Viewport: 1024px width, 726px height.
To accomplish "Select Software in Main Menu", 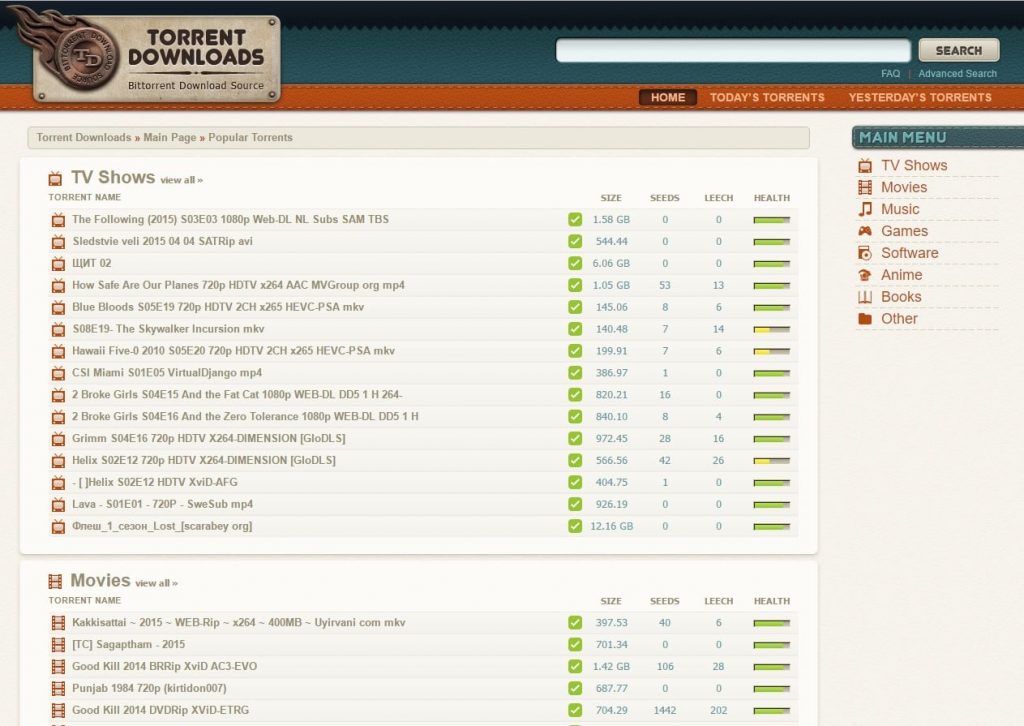I will point(909,253).
